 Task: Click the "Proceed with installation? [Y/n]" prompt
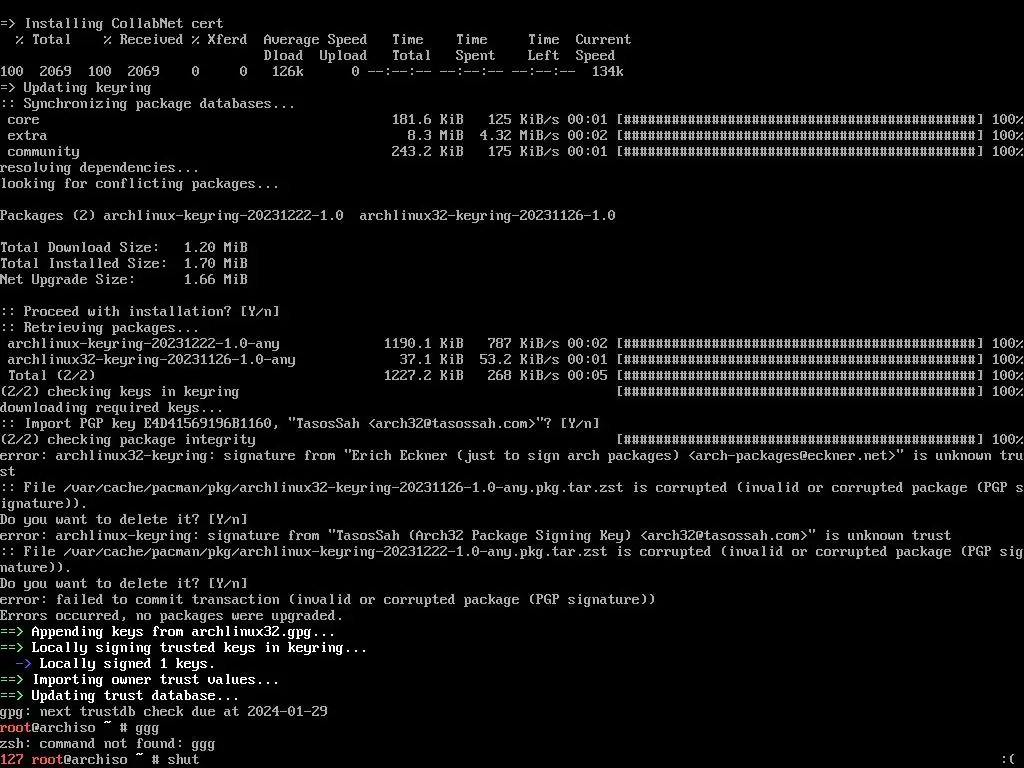click(x=140, y=312)
